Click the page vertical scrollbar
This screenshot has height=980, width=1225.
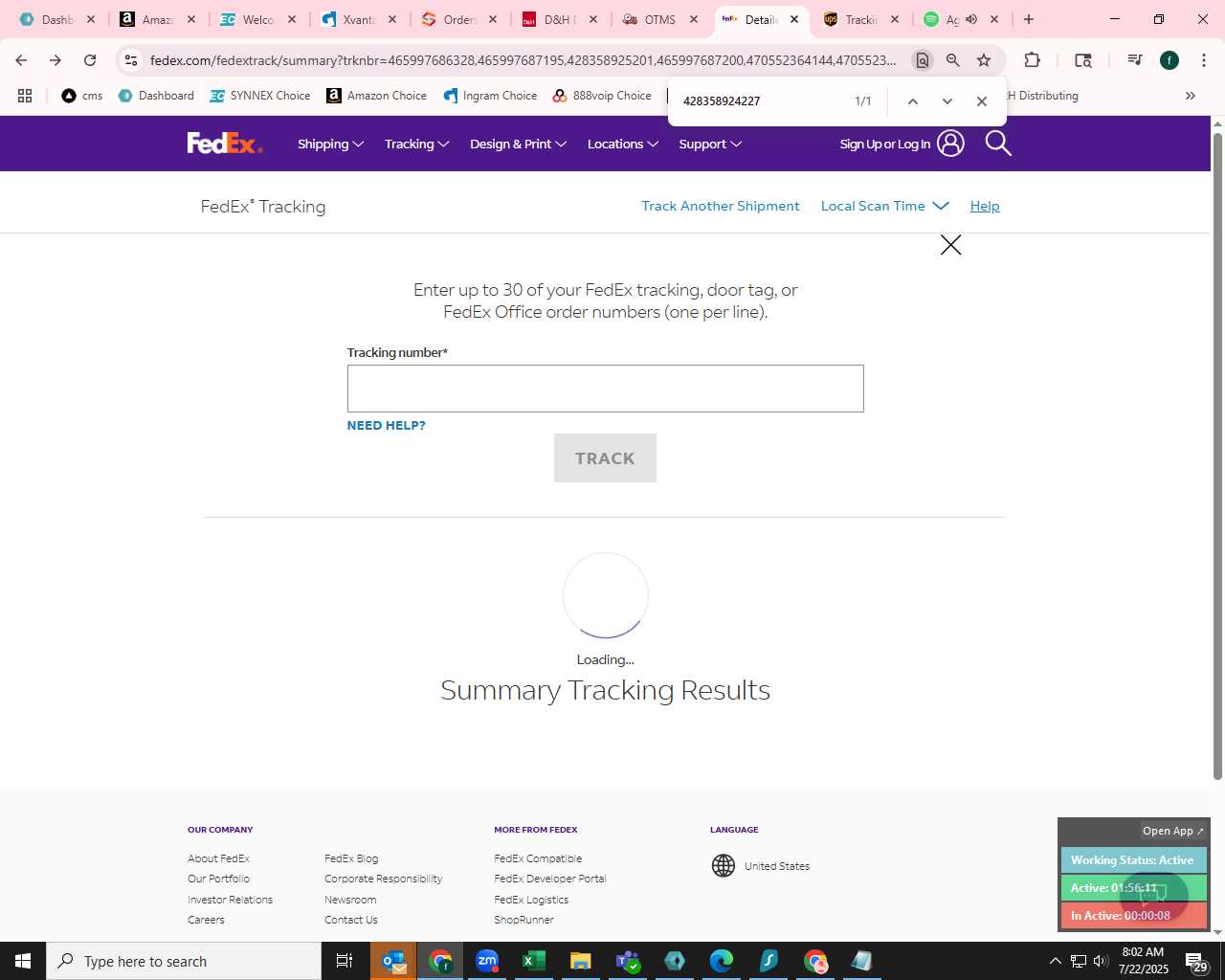click(1217, 455)
